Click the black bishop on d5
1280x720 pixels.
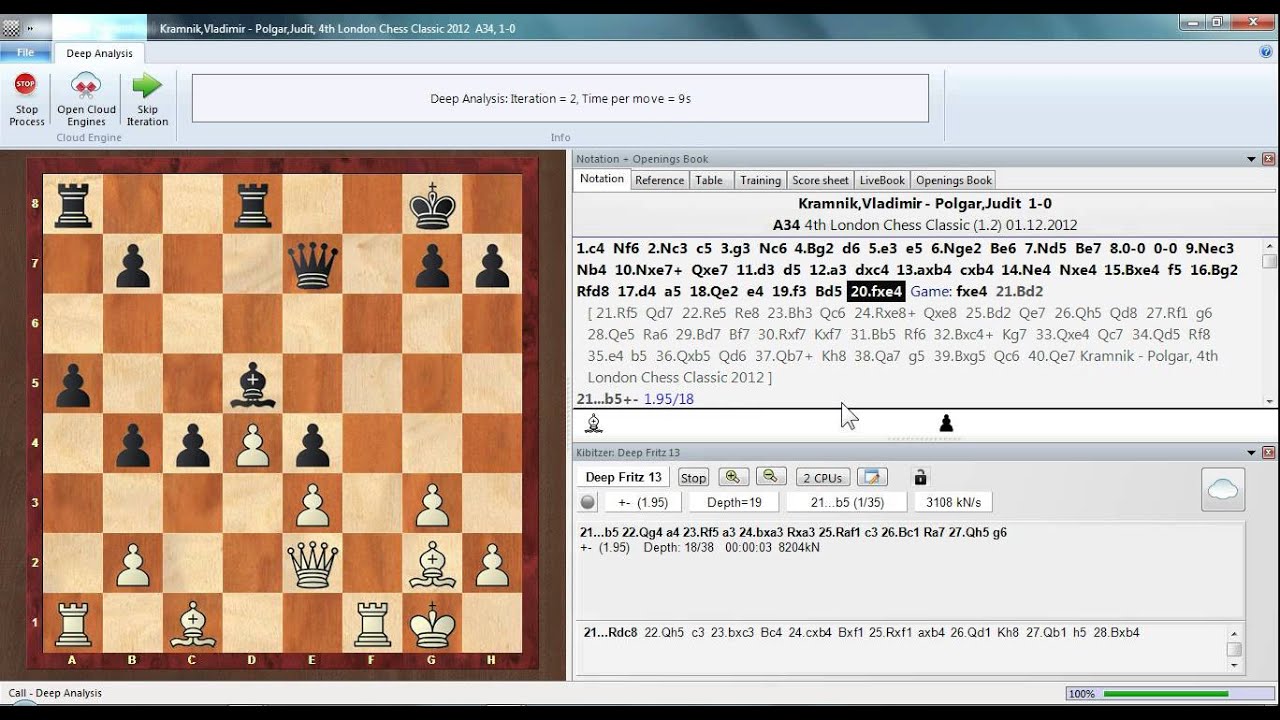(253, 387)
